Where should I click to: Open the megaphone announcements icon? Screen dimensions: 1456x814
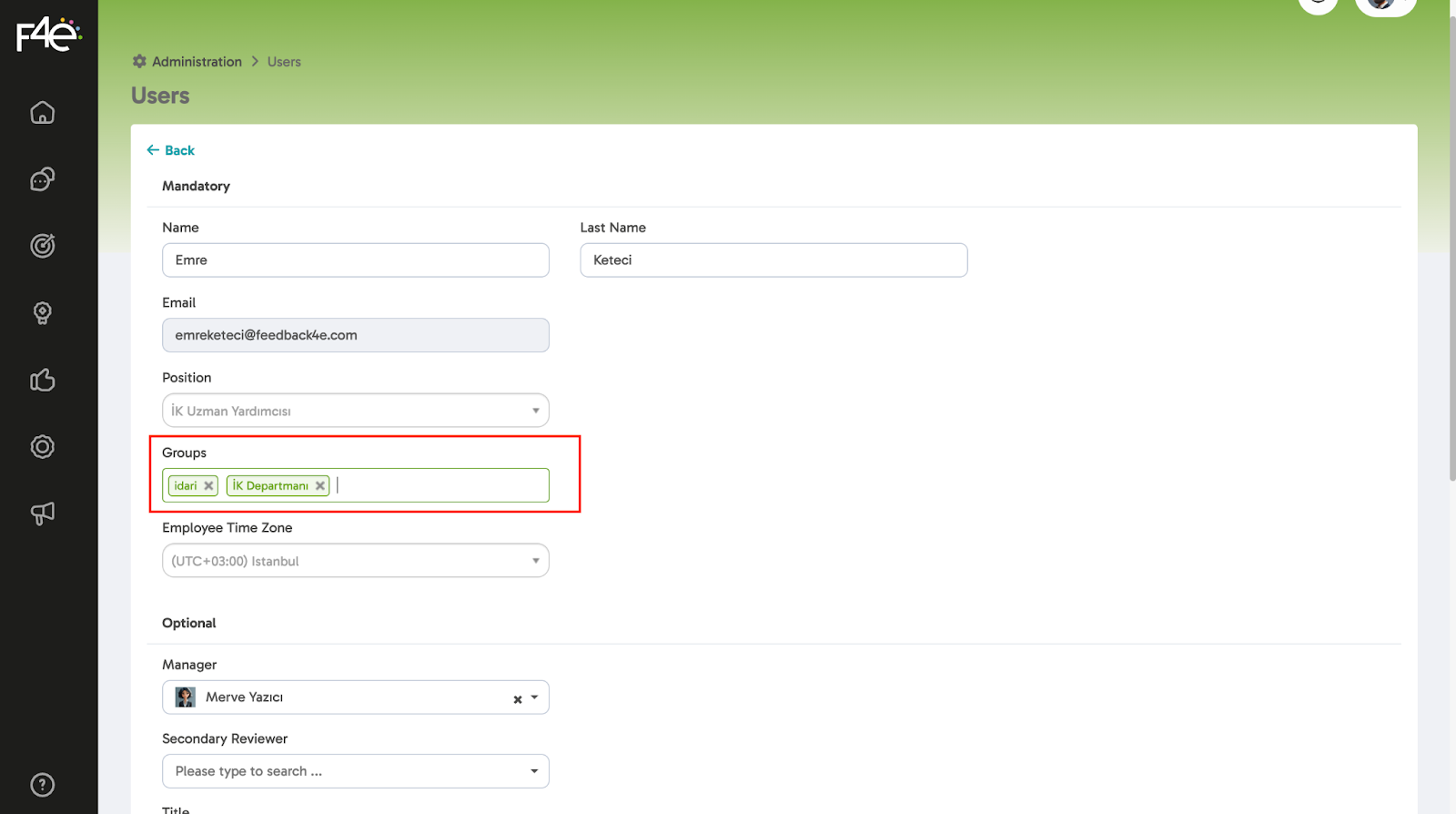[x=43, y=514]
